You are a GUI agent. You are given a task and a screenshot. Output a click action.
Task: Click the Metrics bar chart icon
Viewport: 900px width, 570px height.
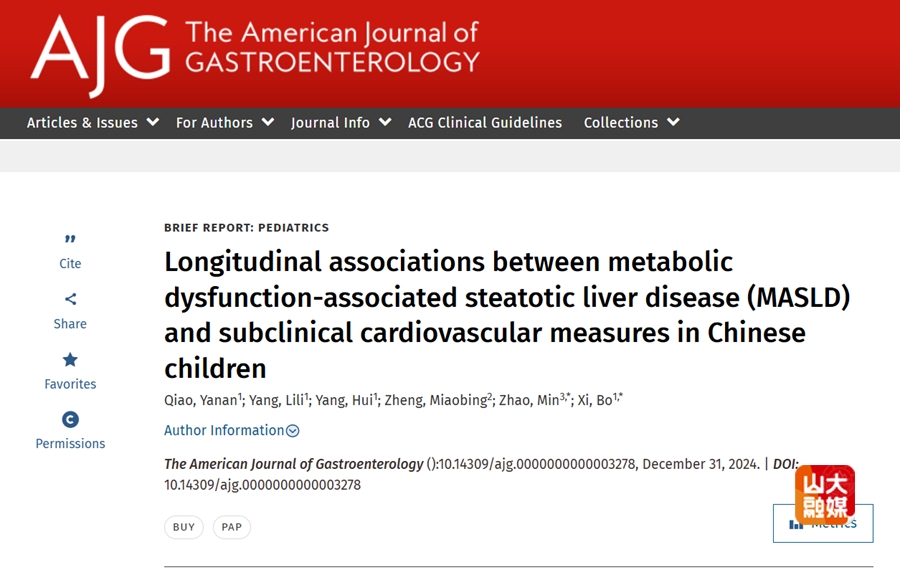(x=796, y=524)
